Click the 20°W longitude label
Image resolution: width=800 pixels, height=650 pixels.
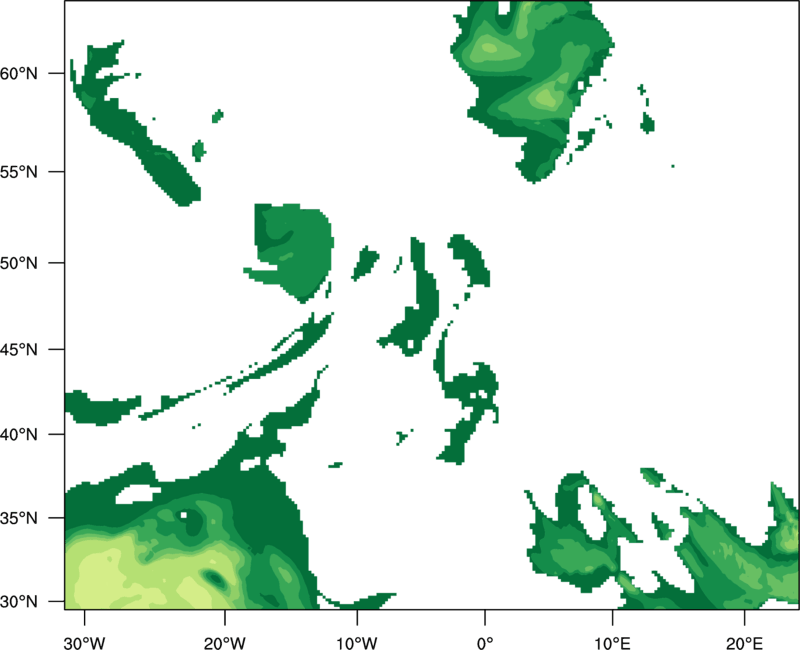coord(224,643)
